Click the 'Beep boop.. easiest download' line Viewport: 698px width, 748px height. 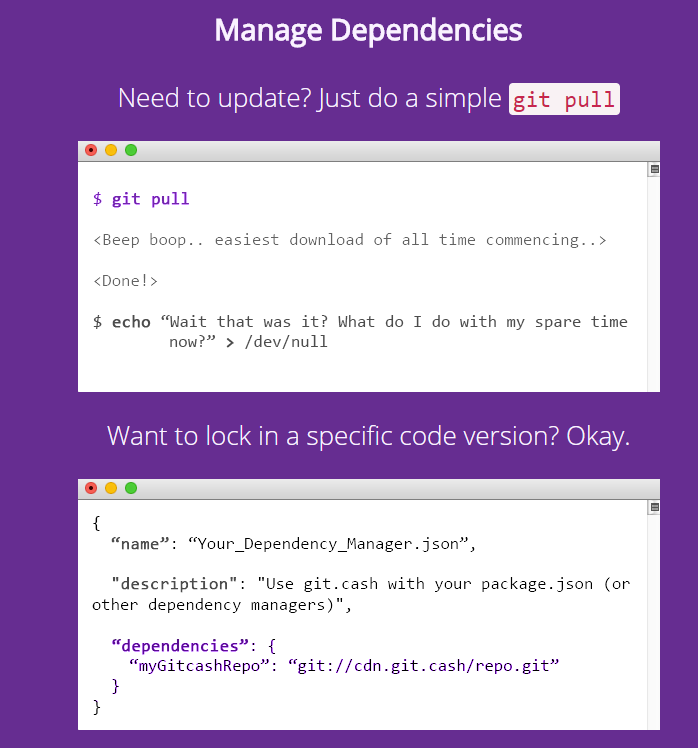pos(350,240)
